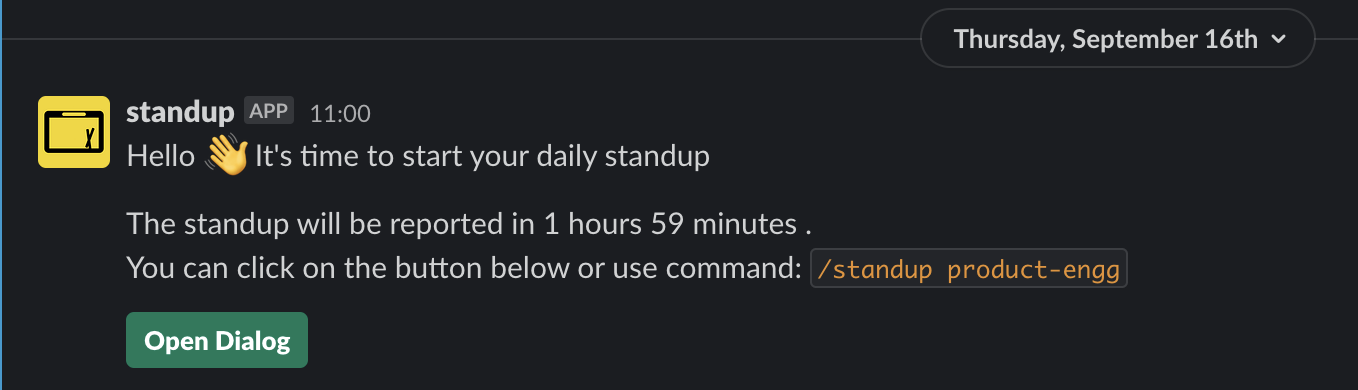Click the waving hand emoji
The height and width of the screenshot is (390, 1358).
pyautogui.click(x=226, y=157)
